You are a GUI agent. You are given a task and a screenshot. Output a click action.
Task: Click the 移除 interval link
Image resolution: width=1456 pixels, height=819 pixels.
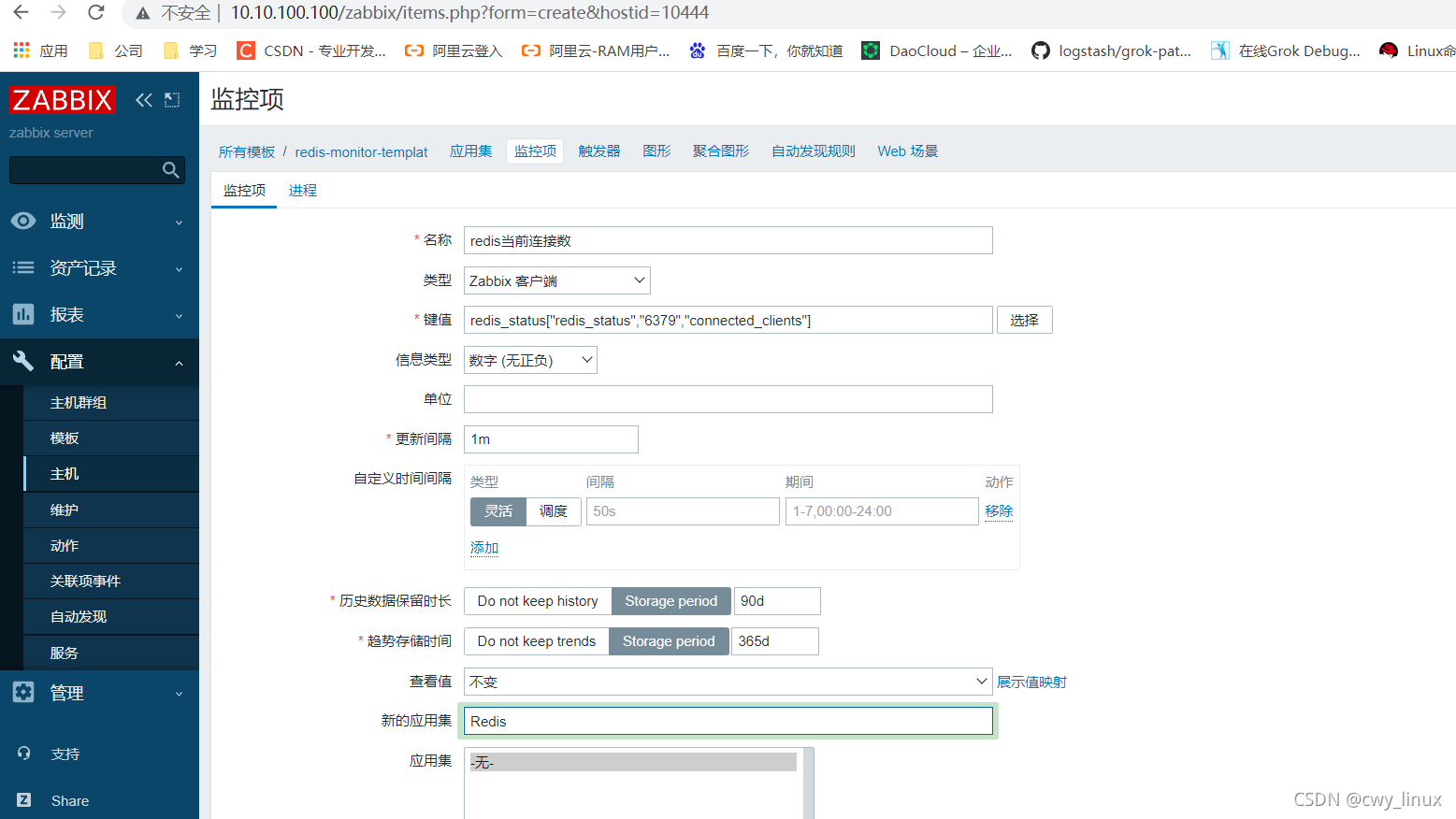(999, 510)
